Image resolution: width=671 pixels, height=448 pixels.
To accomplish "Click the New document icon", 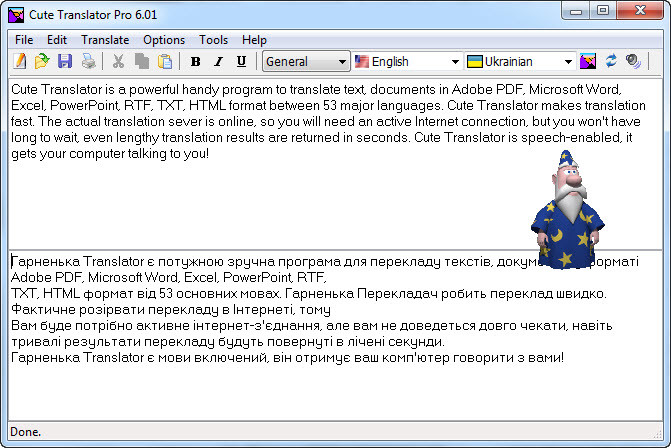I will (19, 61).
